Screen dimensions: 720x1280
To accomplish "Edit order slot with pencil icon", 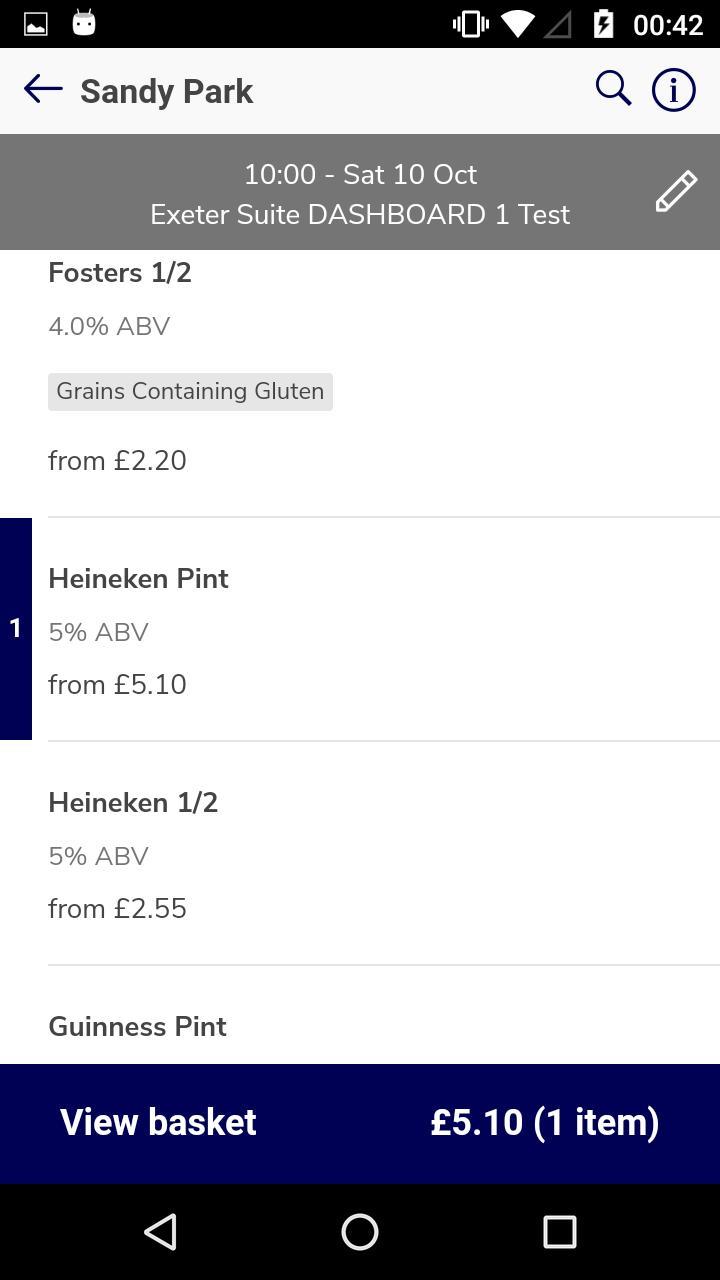I will [676, 191].
